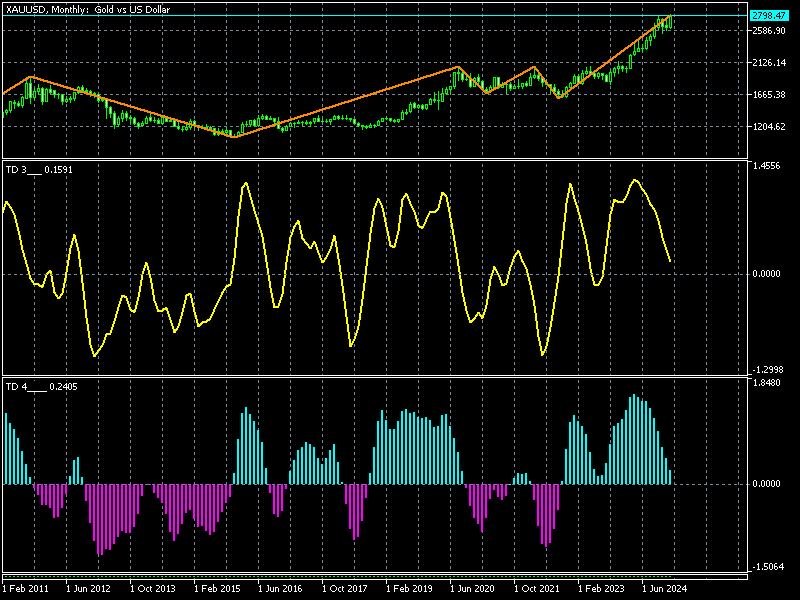Click the XAUUSD, Monthly chart title text
Viewport: 800px width, 600px height.
tap(88, 9)
